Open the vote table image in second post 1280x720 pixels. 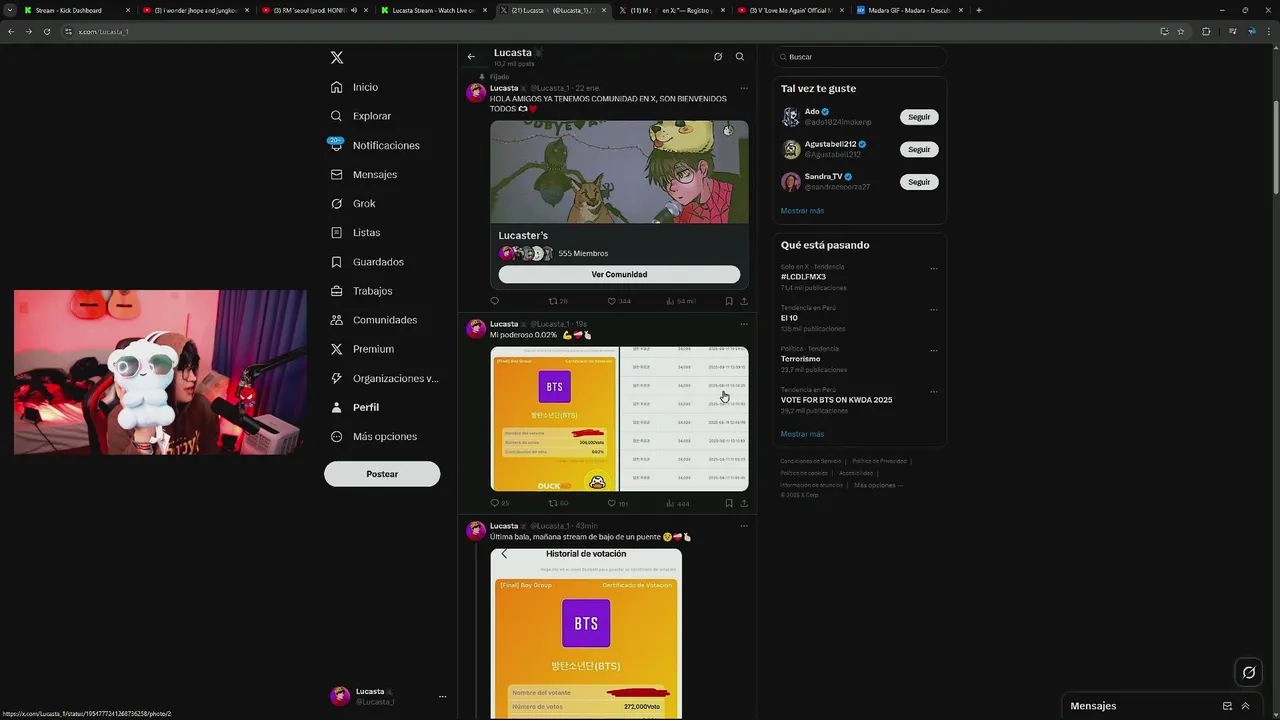tap(684, 419)
